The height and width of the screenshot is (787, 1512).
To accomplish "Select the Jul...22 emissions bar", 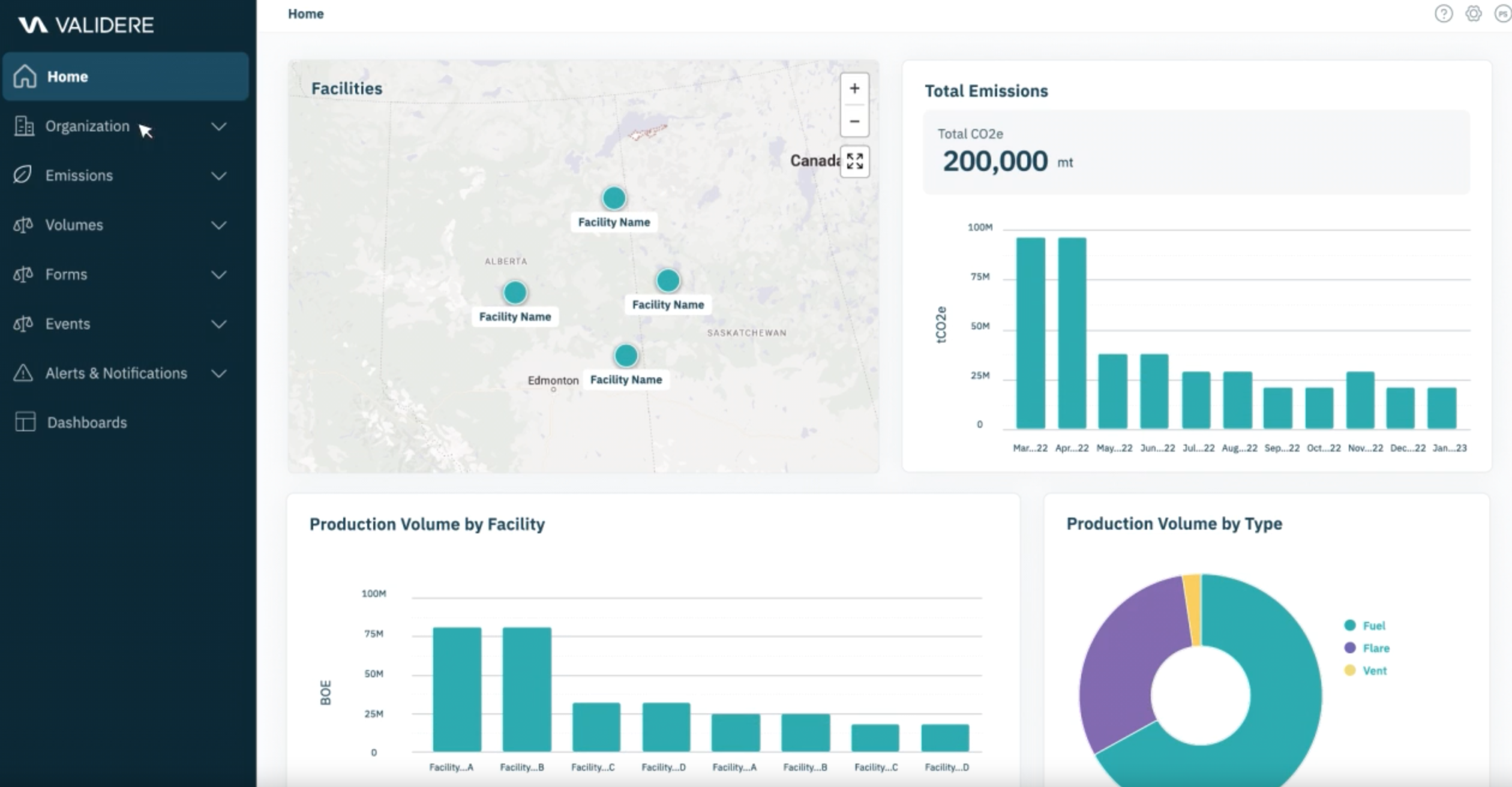I will [1196, 400].
